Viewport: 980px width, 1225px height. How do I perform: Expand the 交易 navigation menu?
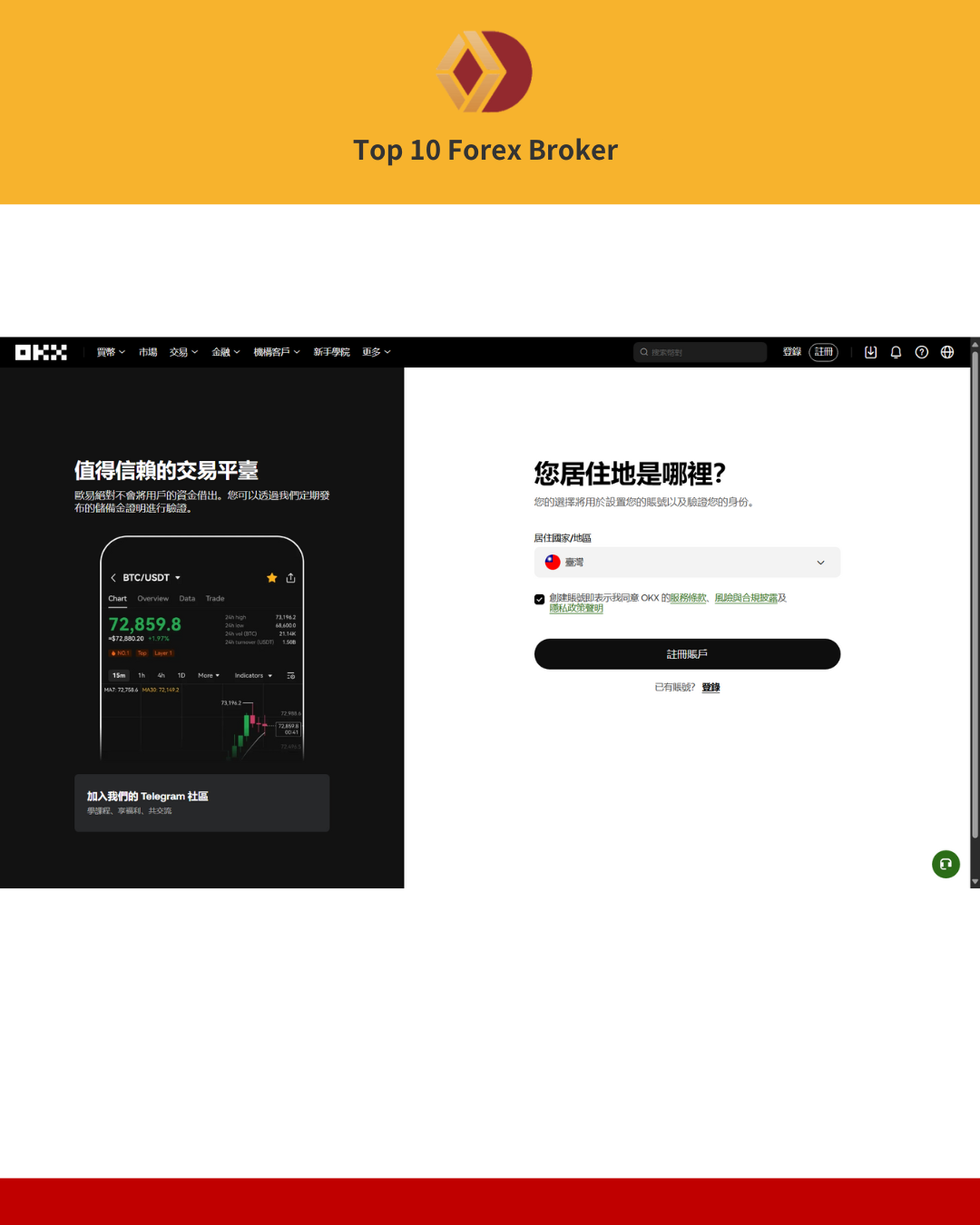[x=183, y=352]
